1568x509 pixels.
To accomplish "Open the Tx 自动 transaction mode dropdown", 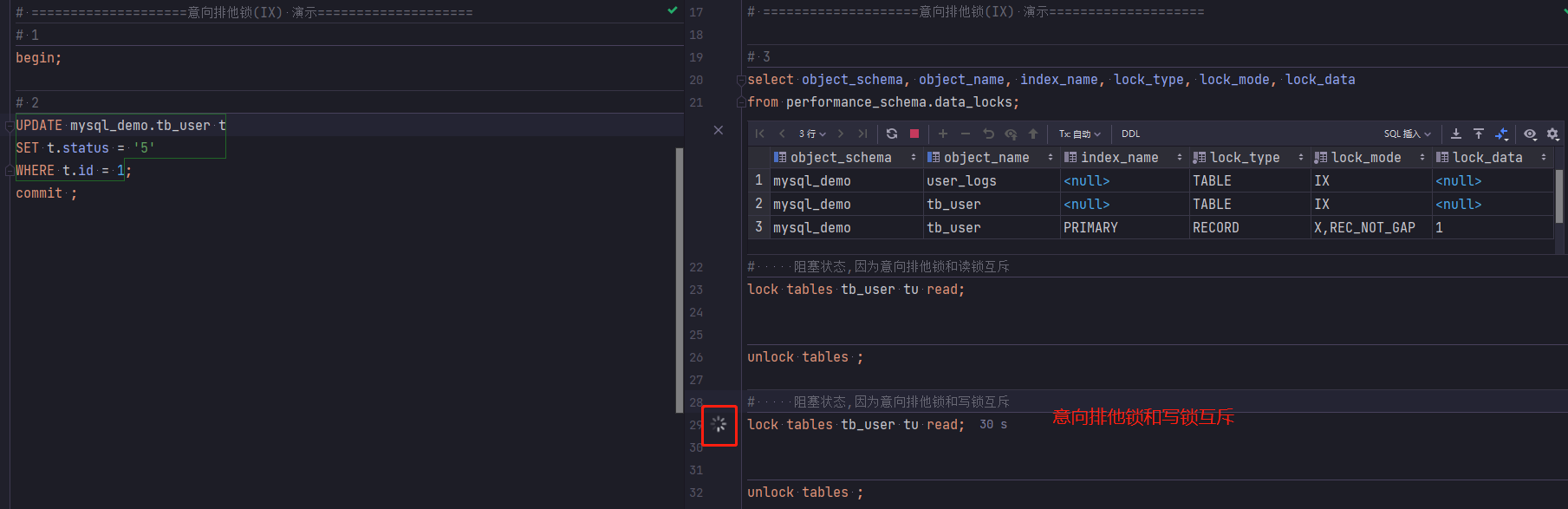I will click(1079, 134).
